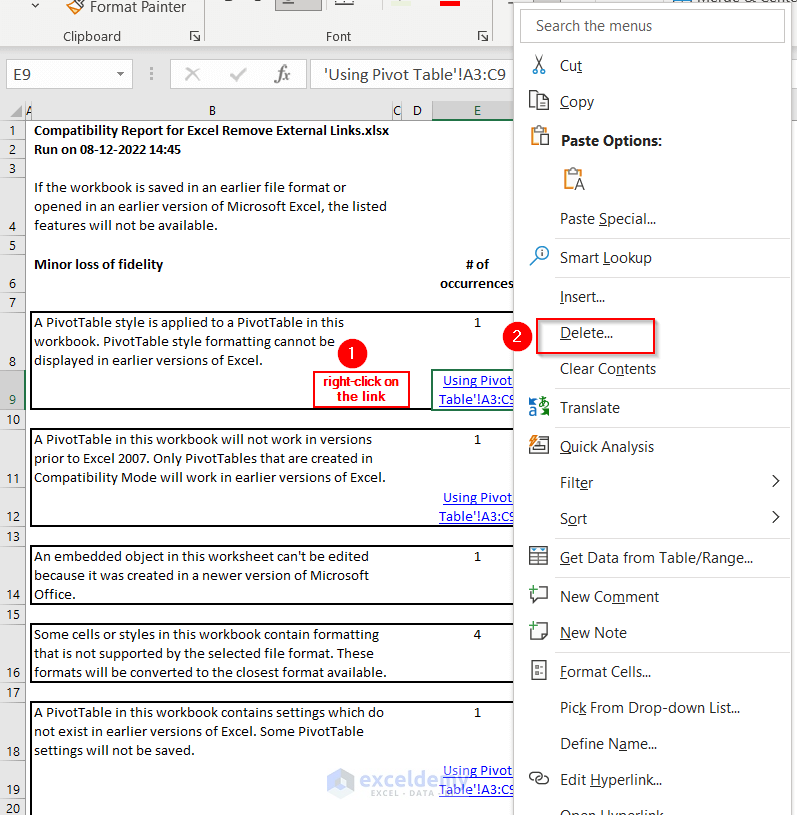Click the Using Pivot Table link in row 12
Screen dimensions: 797x815
click(476, 507)
